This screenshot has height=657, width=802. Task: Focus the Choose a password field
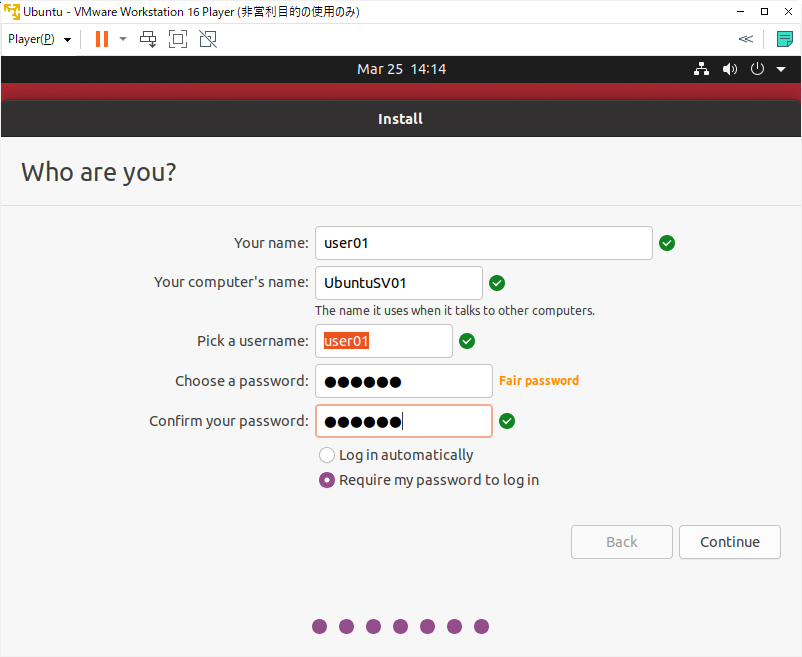point(403,381)
